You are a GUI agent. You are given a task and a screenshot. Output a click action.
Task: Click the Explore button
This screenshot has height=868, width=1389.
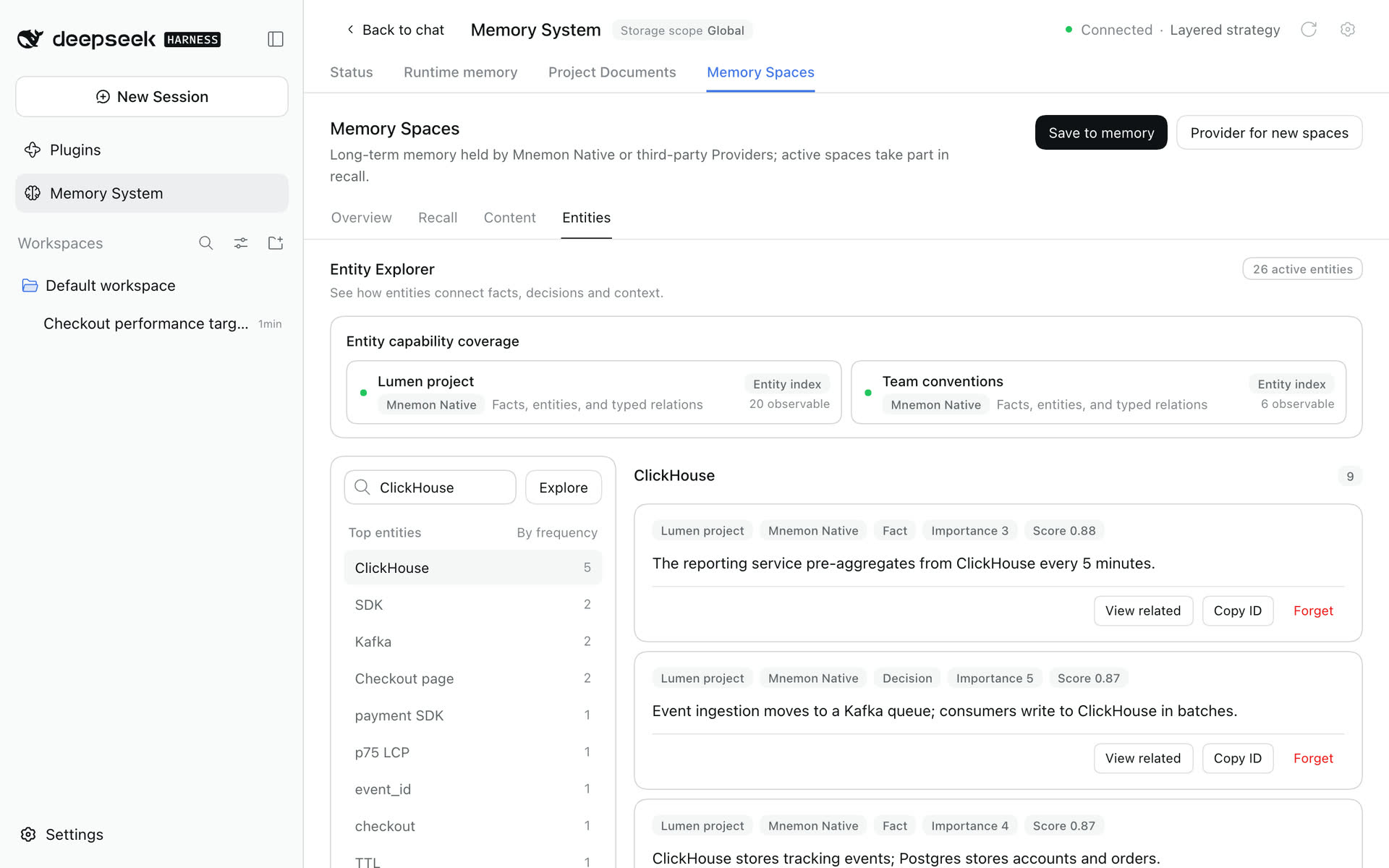564,488
